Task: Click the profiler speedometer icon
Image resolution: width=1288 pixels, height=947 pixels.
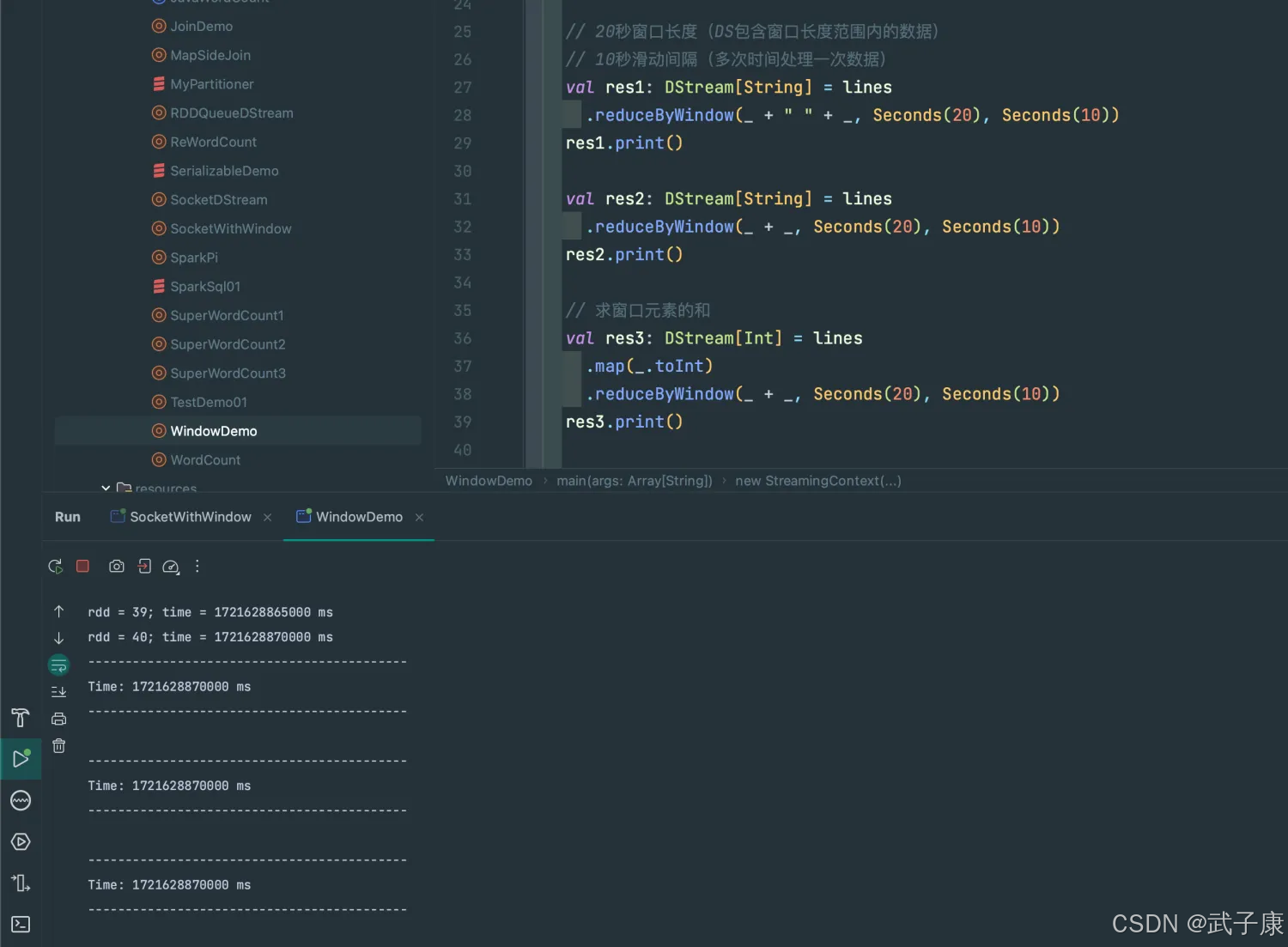Action: click(x=171, y=567)
